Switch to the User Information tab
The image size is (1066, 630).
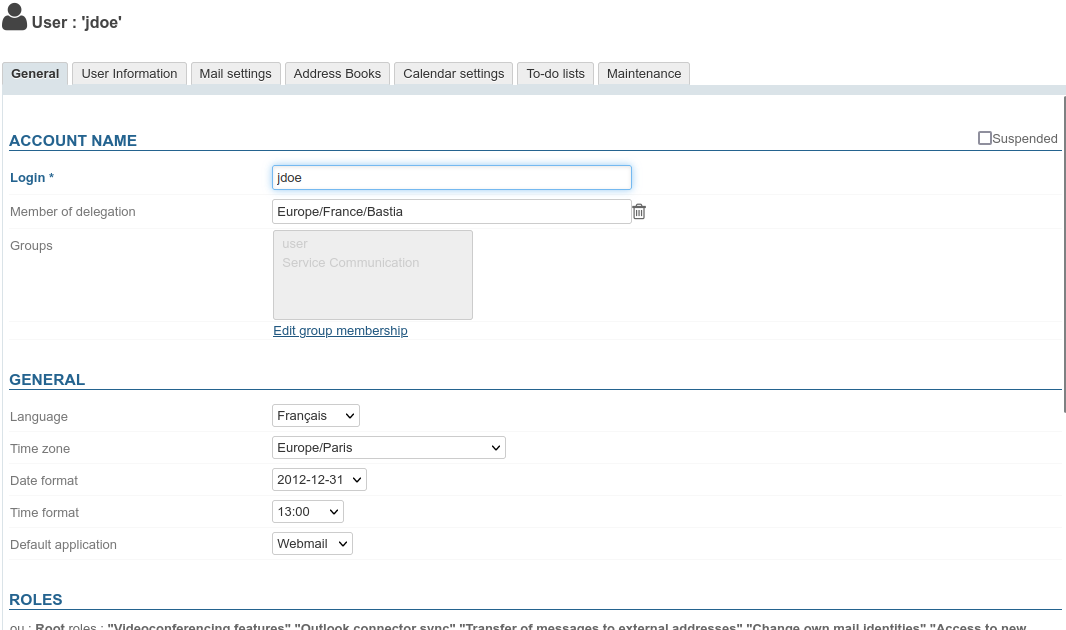pyautogui.click(x=129, y=74)
